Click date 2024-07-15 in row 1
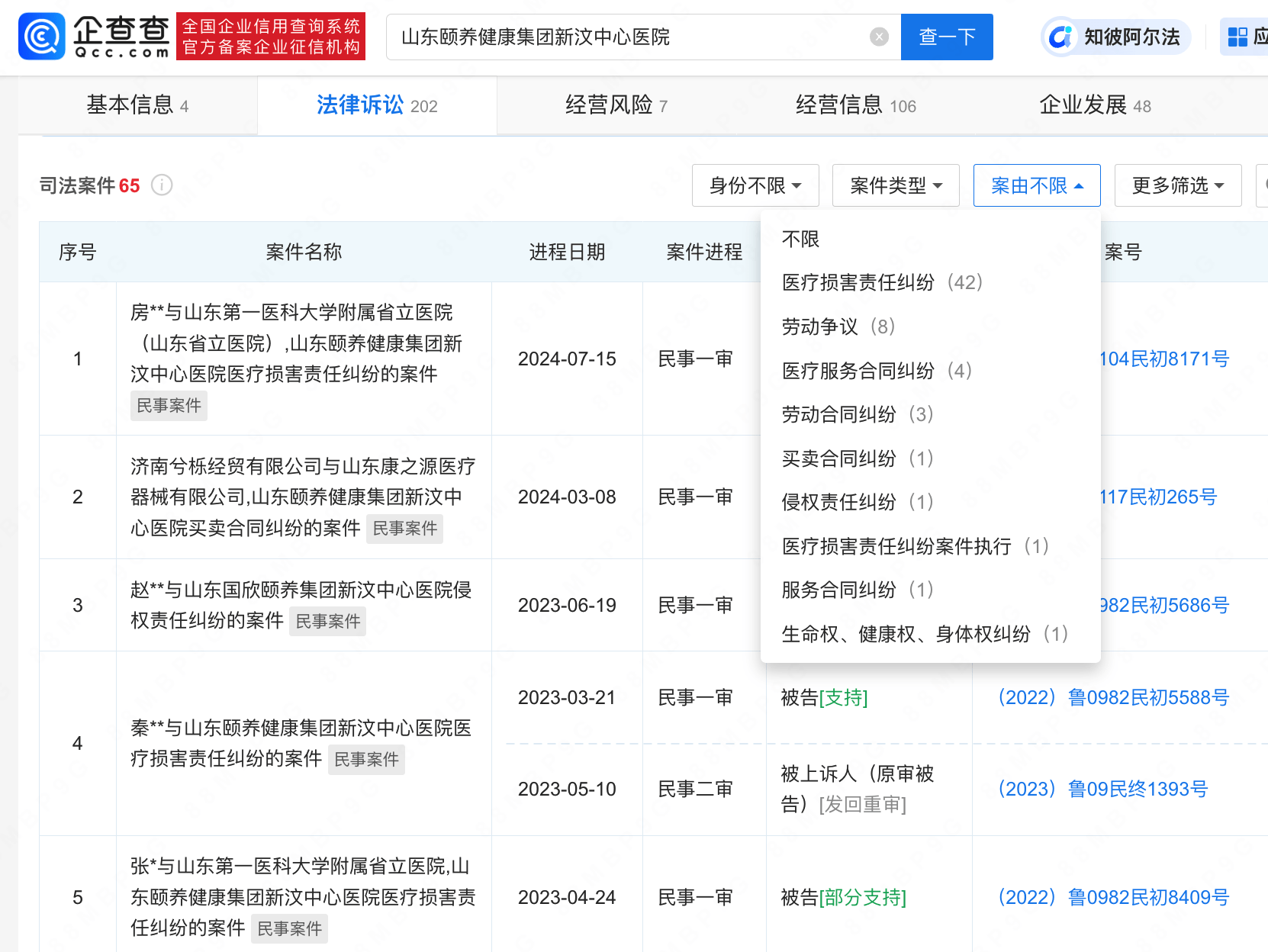This screenshot has height=952, width=1268. (x=567, y=359)
